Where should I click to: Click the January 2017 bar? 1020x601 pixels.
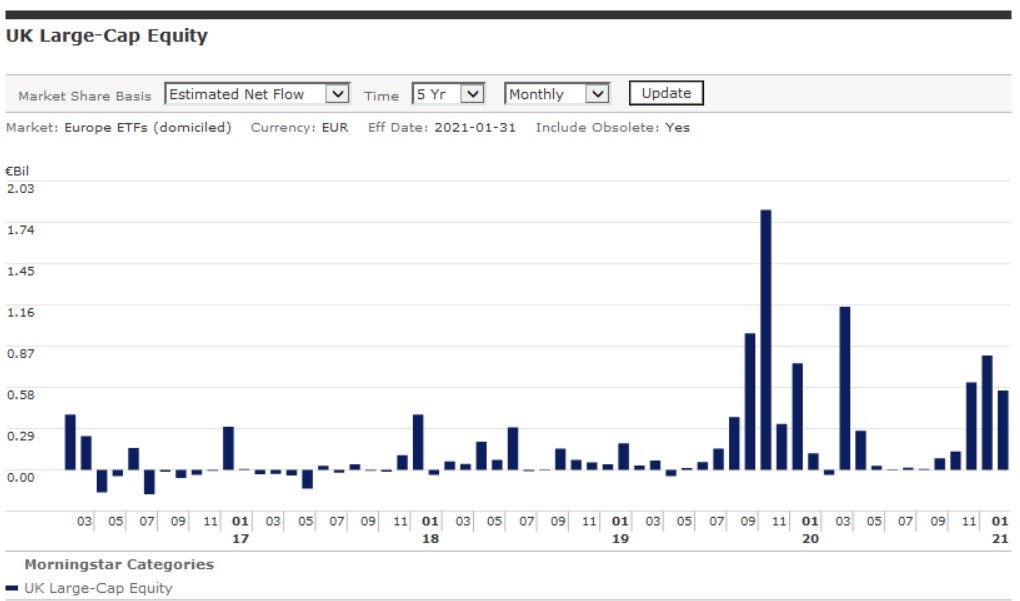228,448
